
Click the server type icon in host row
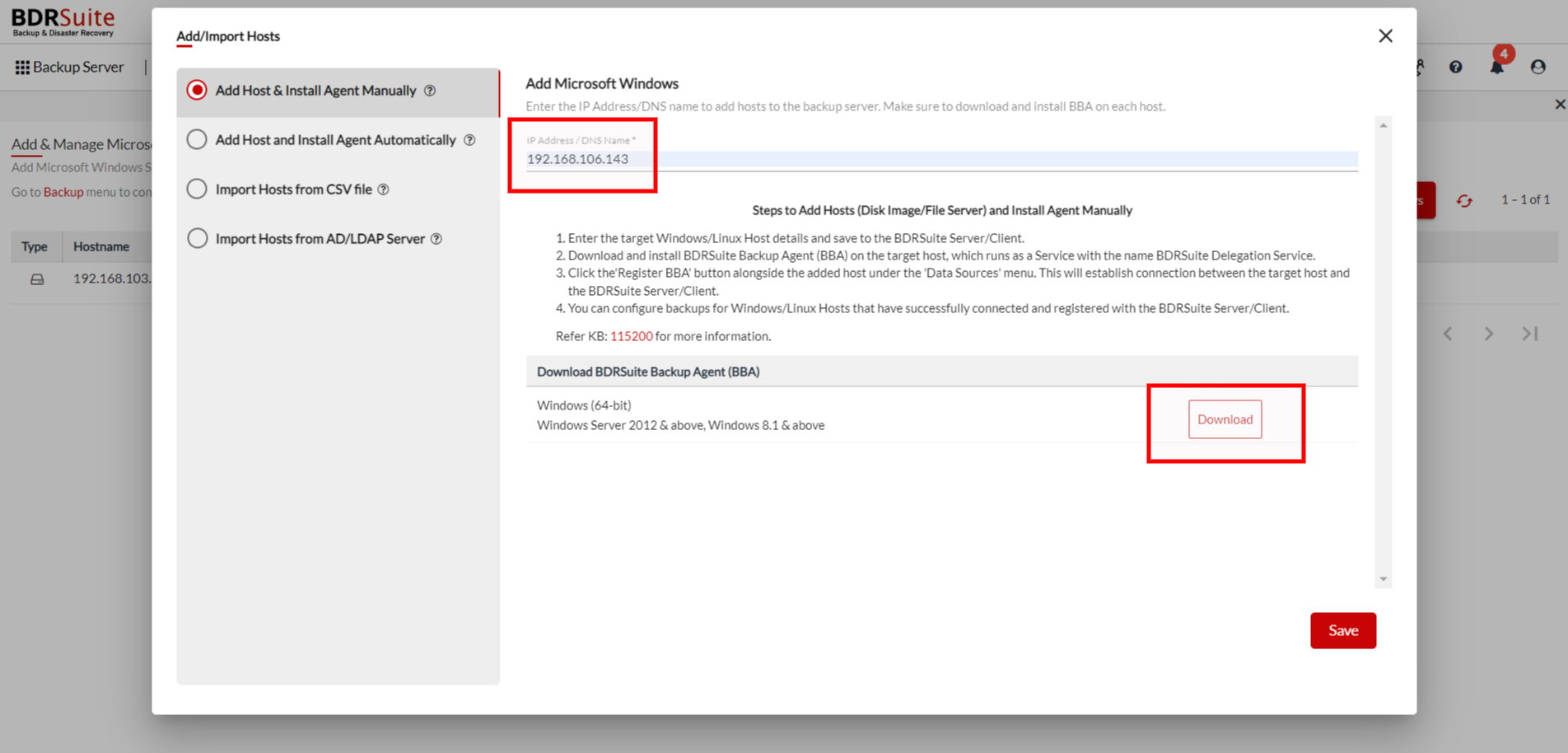click(37, 279)
